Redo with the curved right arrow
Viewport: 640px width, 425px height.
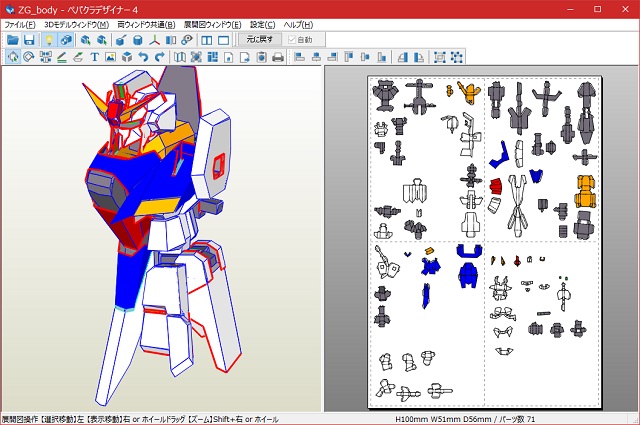pyautogui.click(x=160, y=57)
